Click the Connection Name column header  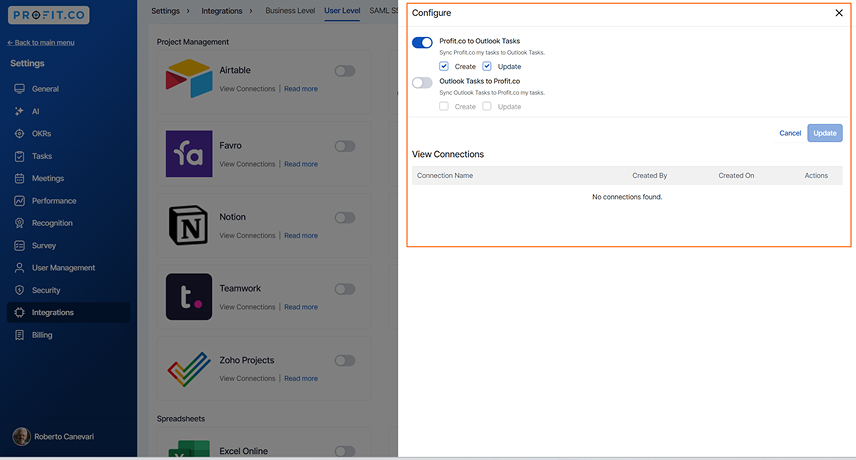click(445, 176)
